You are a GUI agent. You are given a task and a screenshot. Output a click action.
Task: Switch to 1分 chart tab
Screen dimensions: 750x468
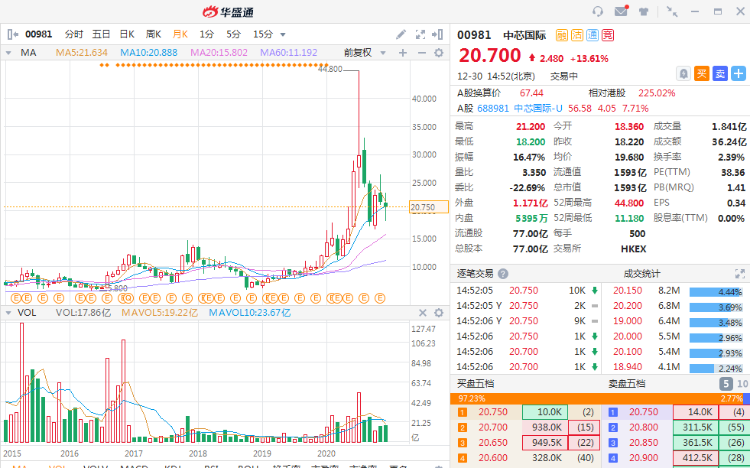point(207,34)
